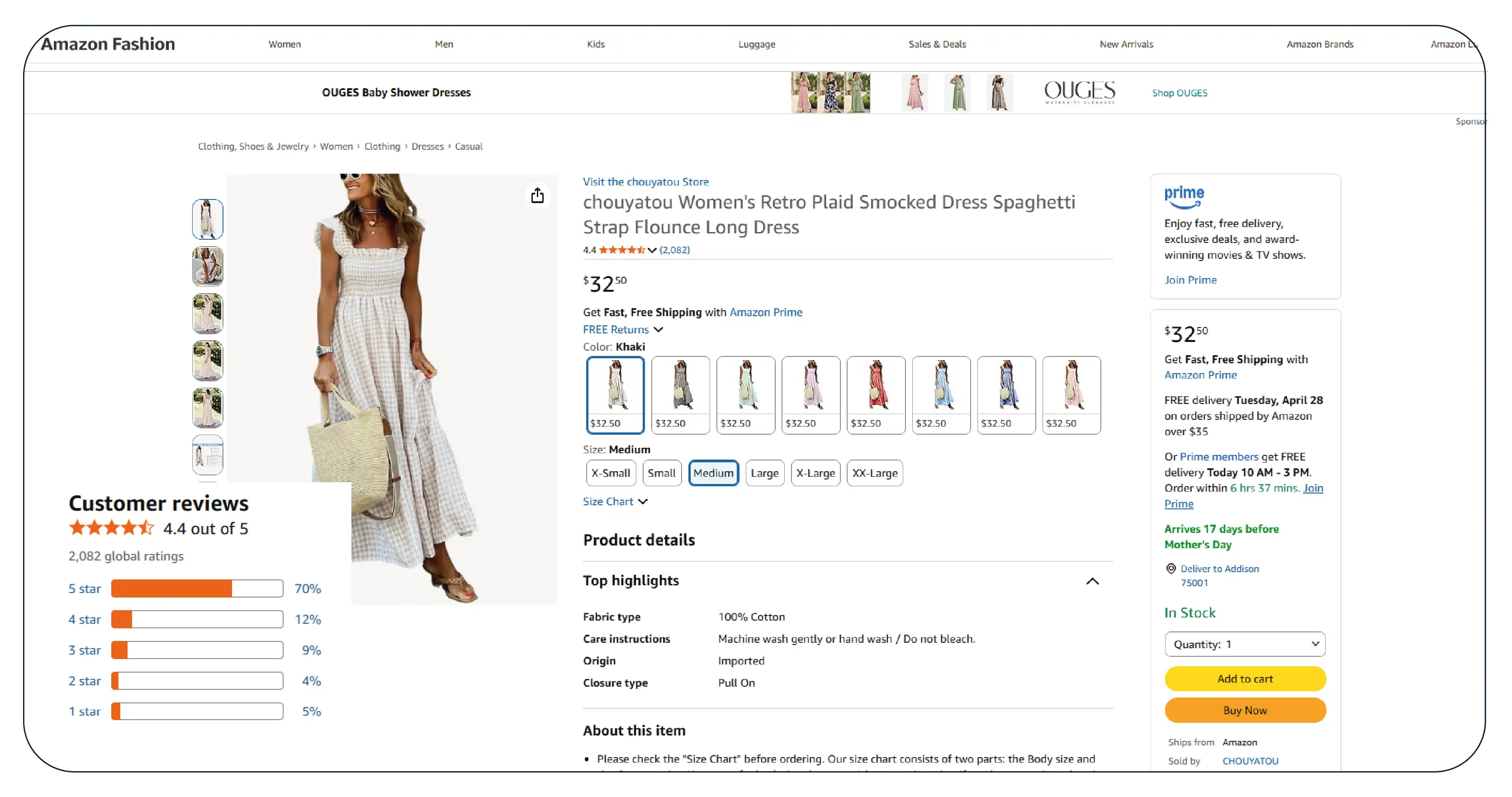Go to New Arrivals menu item

[1126, 44]
